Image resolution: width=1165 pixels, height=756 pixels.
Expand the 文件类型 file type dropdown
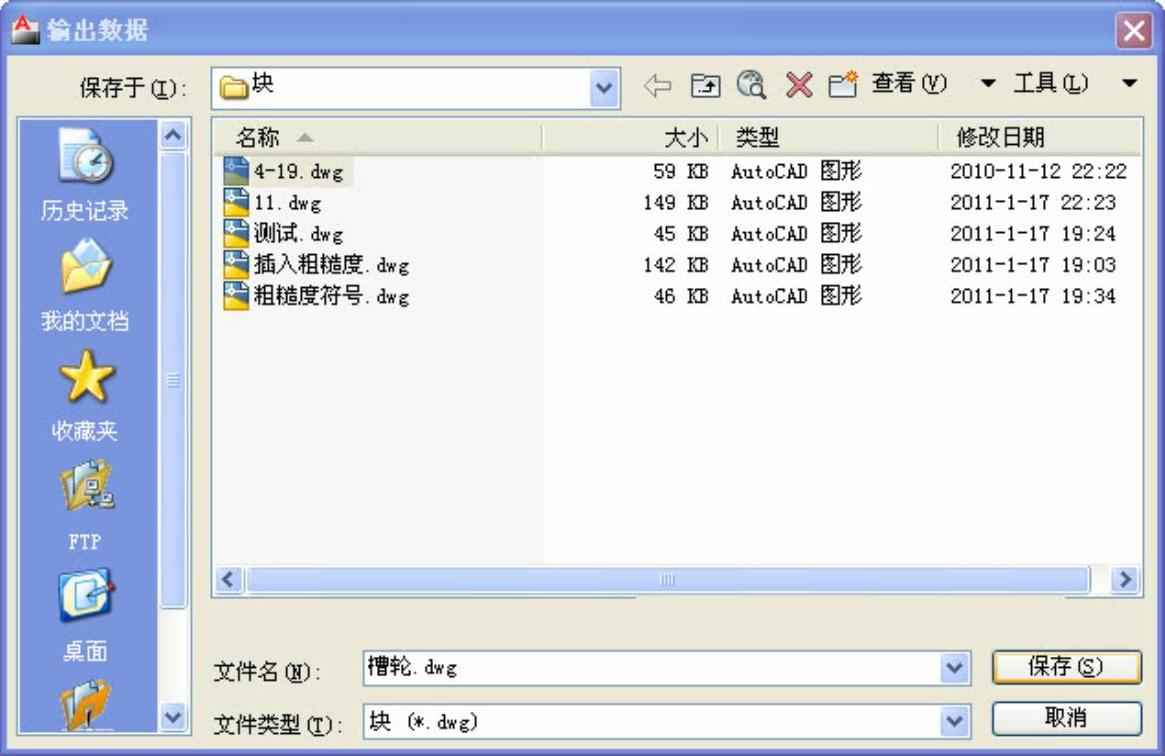pos(955,721)
